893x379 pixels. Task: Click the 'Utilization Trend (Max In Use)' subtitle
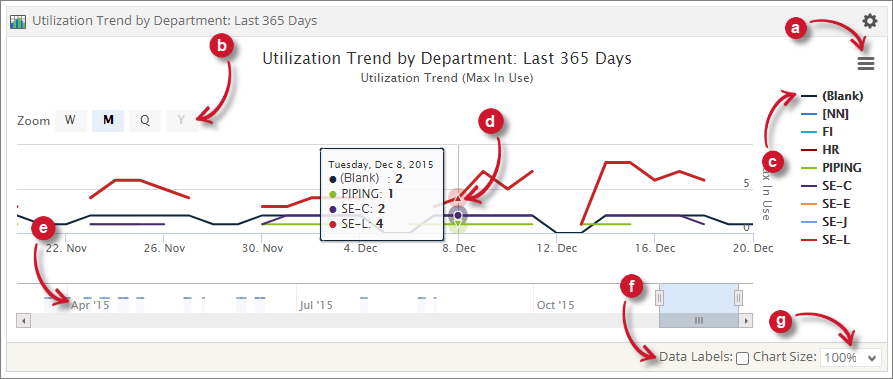coord(446,78)
